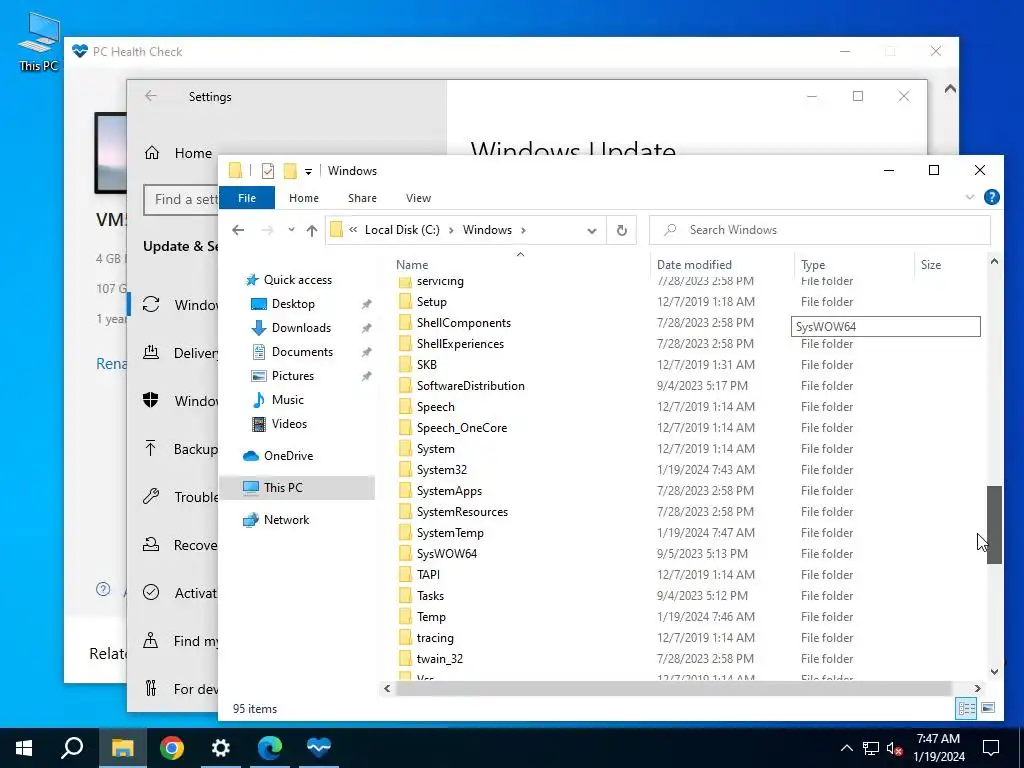Screen dimensions: 1024x768
Task: Click the New folder quick access toolbar icon
Action: 290,171
